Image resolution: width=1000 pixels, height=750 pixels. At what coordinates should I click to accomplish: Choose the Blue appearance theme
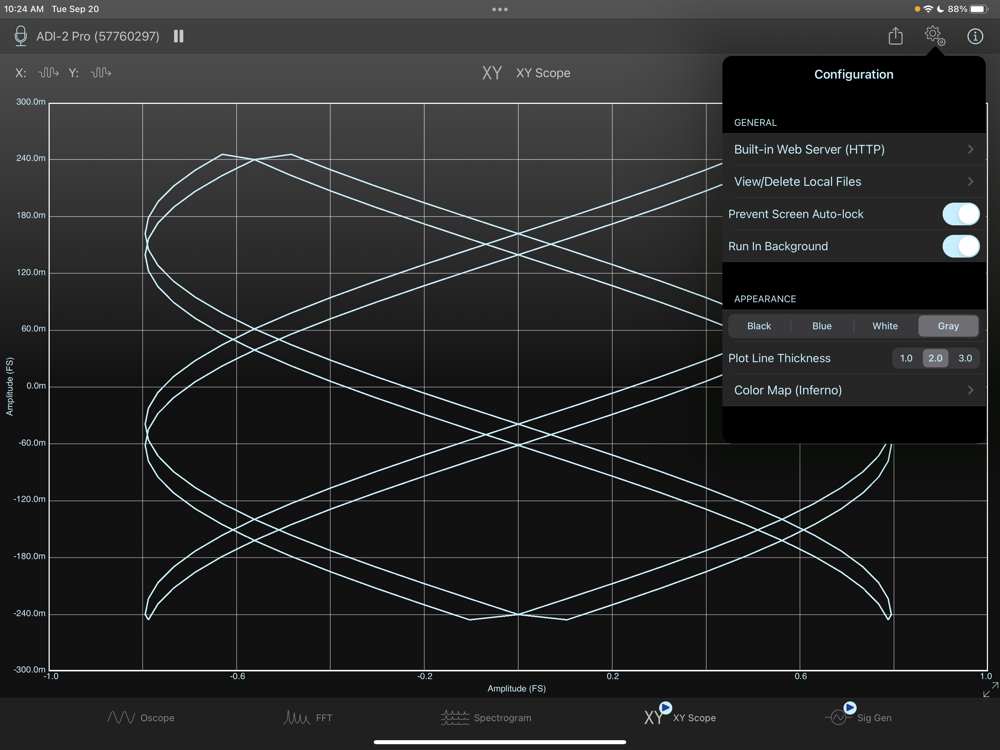[822, 326]
